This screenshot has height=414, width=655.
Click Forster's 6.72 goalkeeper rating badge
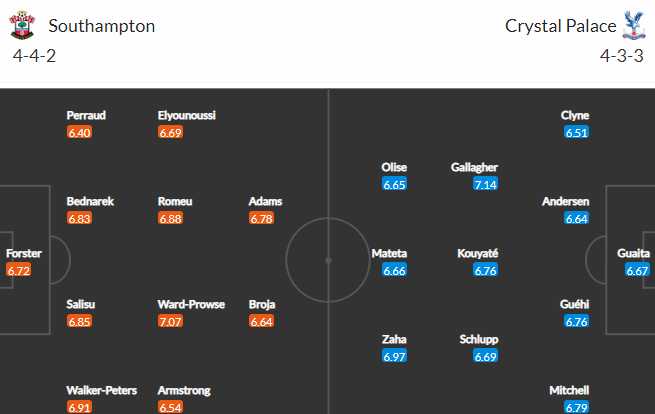coord(19,270)
